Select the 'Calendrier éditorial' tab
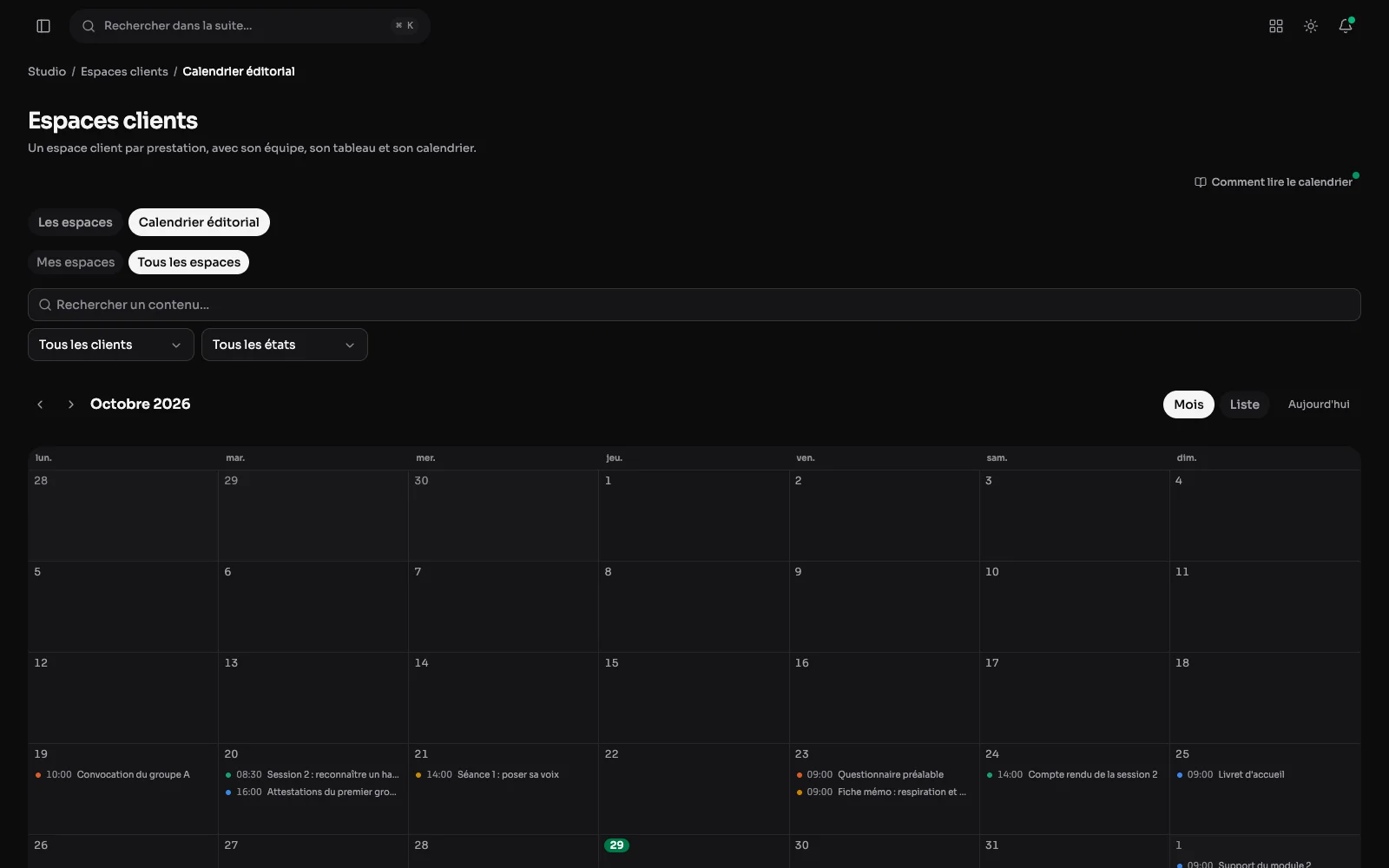This screenshot has width=1389, height=868. [x=199, y=222]
